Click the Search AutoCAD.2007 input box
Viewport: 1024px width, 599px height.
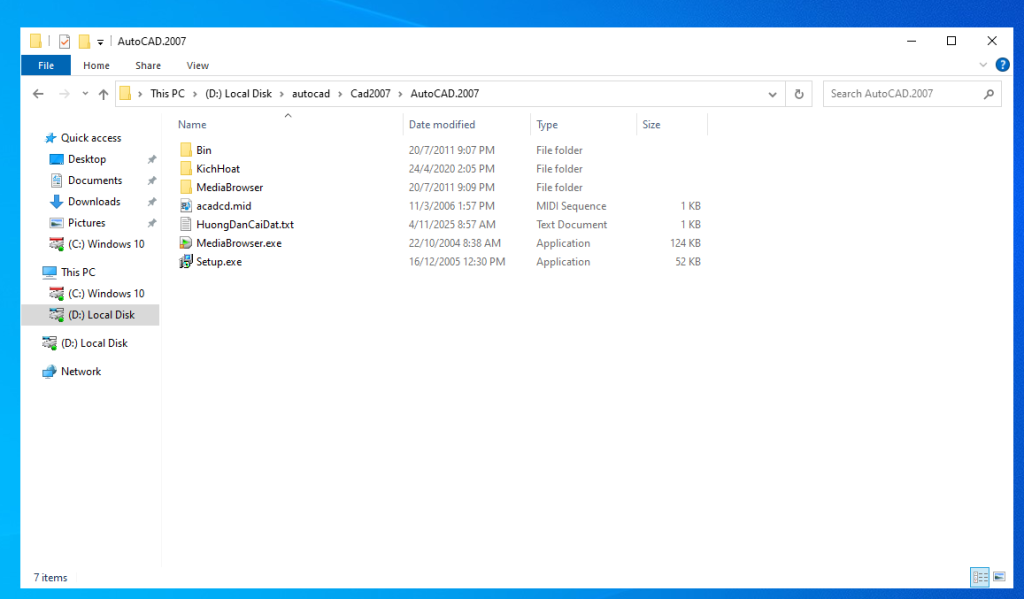pos(903,94)
